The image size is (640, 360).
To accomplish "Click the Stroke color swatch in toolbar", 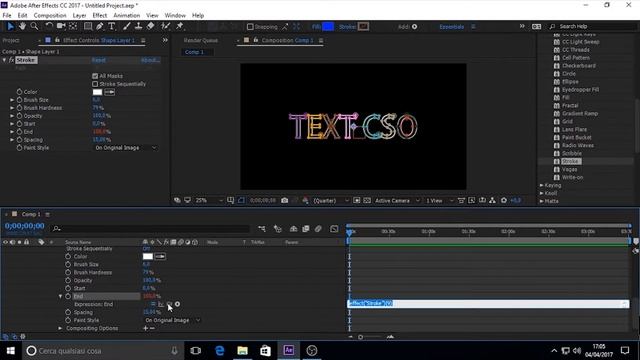I will [x=363, y=27].
